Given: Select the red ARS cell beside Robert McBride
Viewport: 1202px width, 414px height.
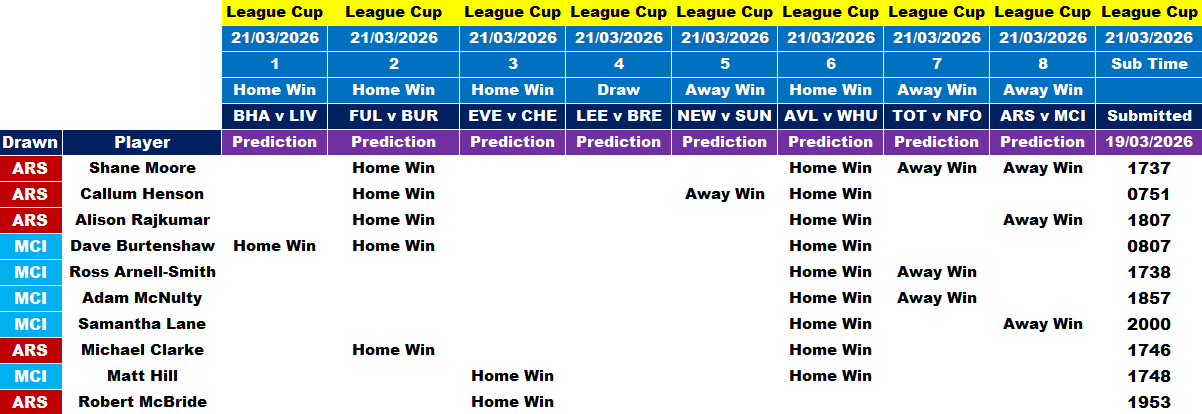Looking at the screenshot, I should [30, 402].
